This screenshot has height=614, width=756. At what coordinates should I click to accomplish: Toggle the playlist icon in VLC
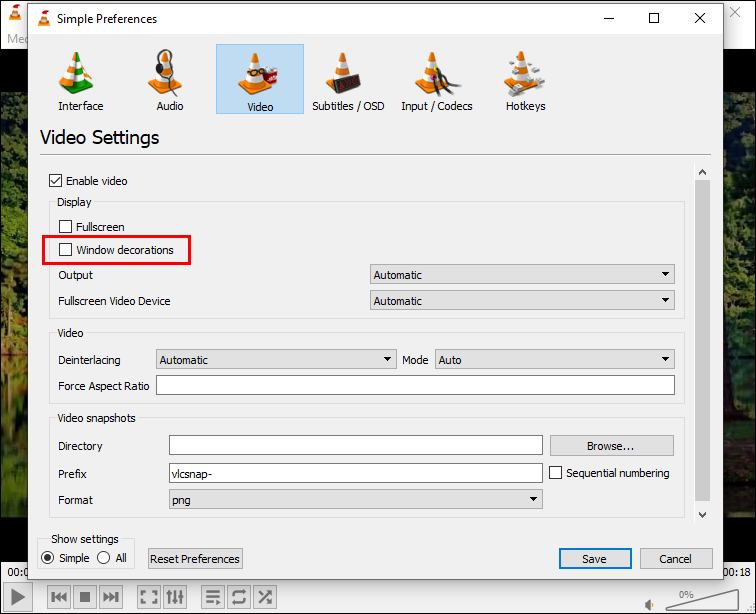coord(213,597)
